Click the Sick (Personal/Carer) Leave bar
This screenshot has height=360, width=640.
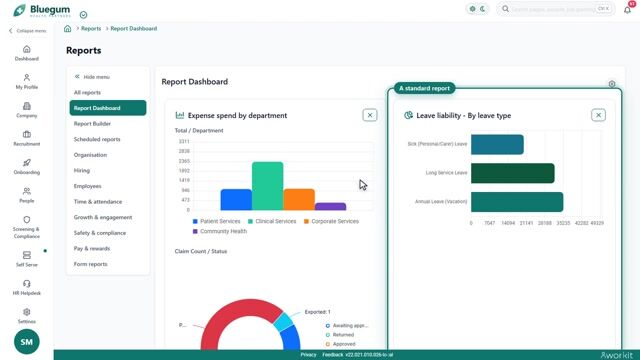(497, 144)
